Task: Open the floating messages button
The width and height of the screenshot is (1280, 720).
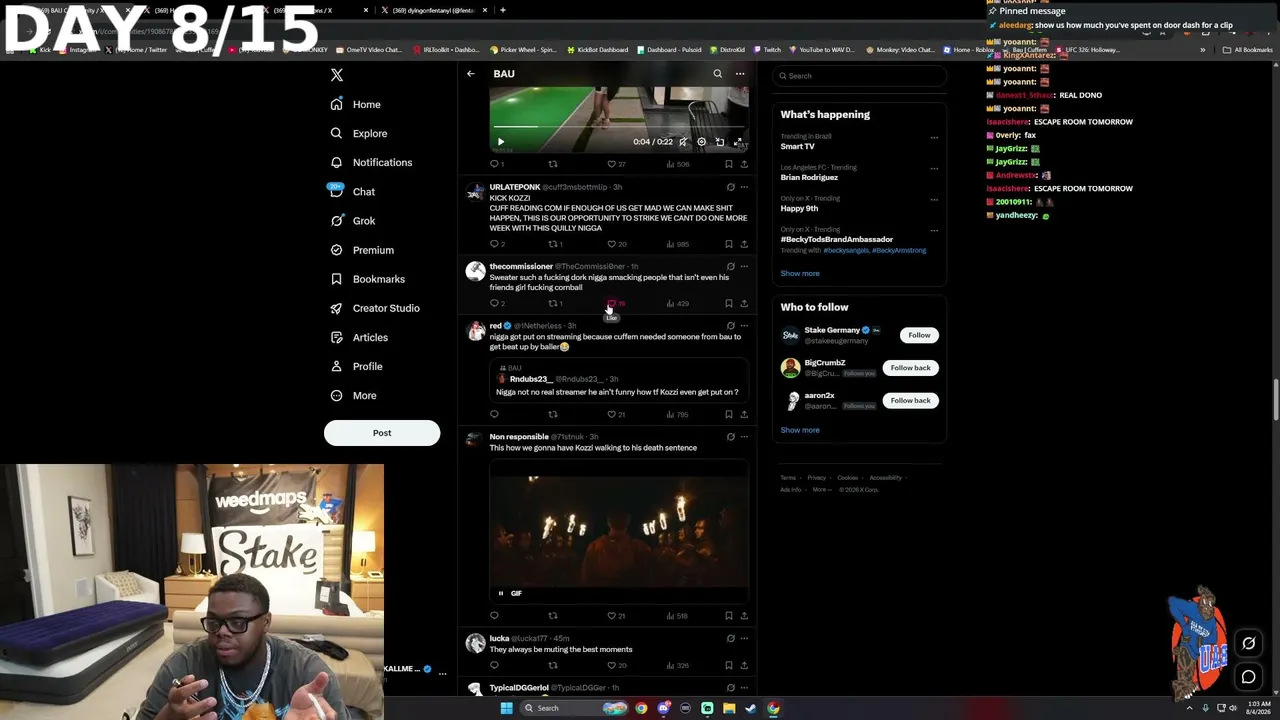Action: point(1248,677)
